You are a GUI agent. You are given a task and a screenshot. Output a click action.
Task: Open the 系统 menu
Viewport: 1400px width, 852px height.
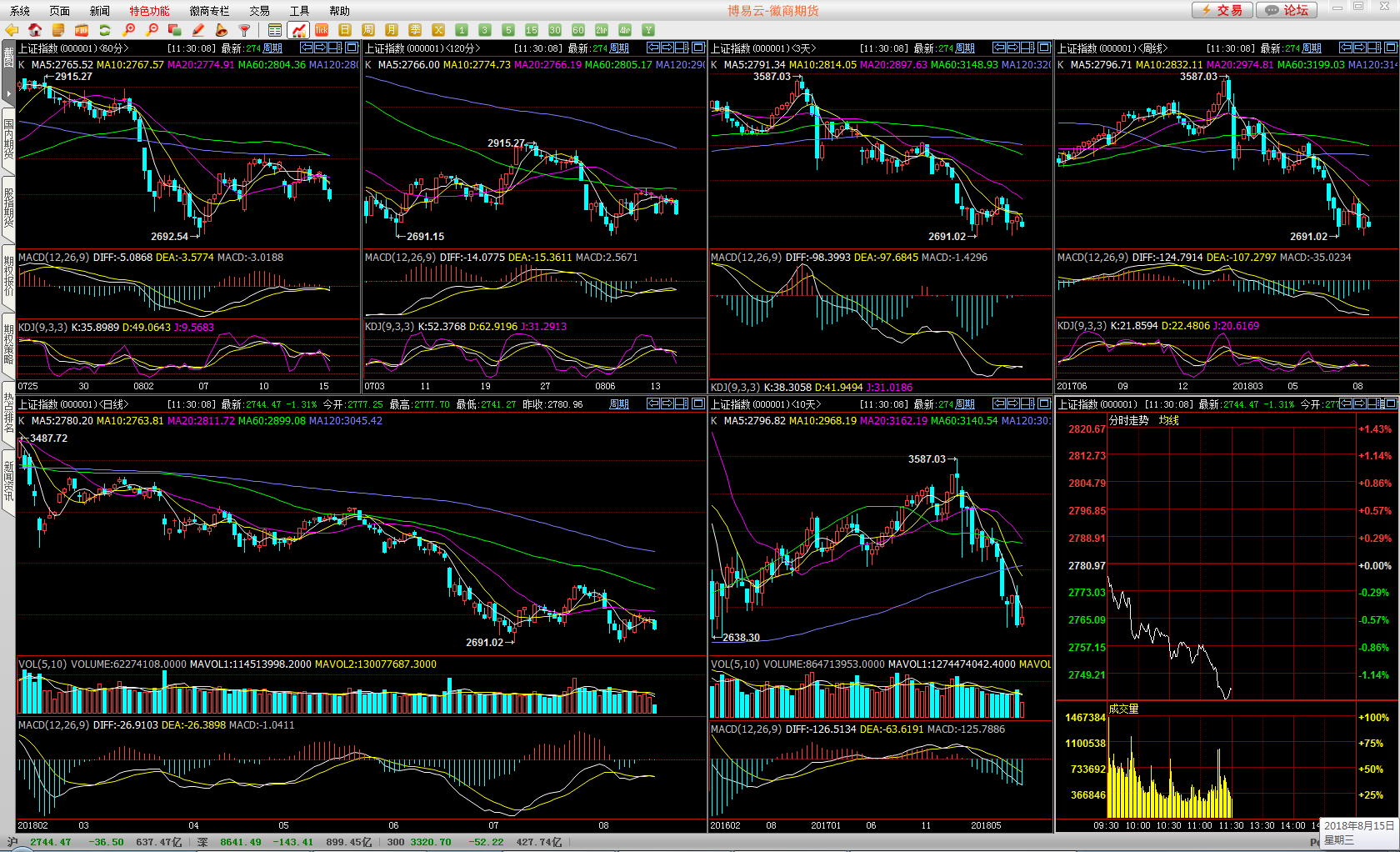20,11
